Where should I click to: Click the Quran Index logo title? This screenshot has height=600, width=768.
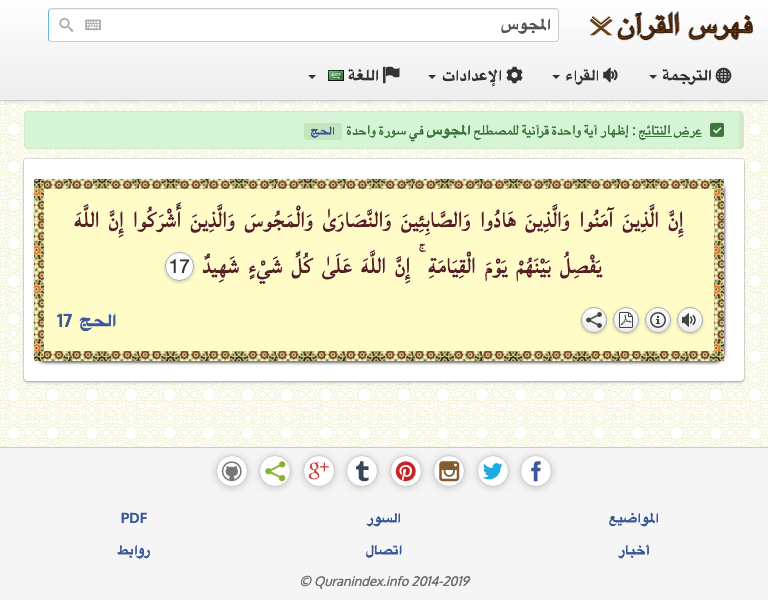671,26
